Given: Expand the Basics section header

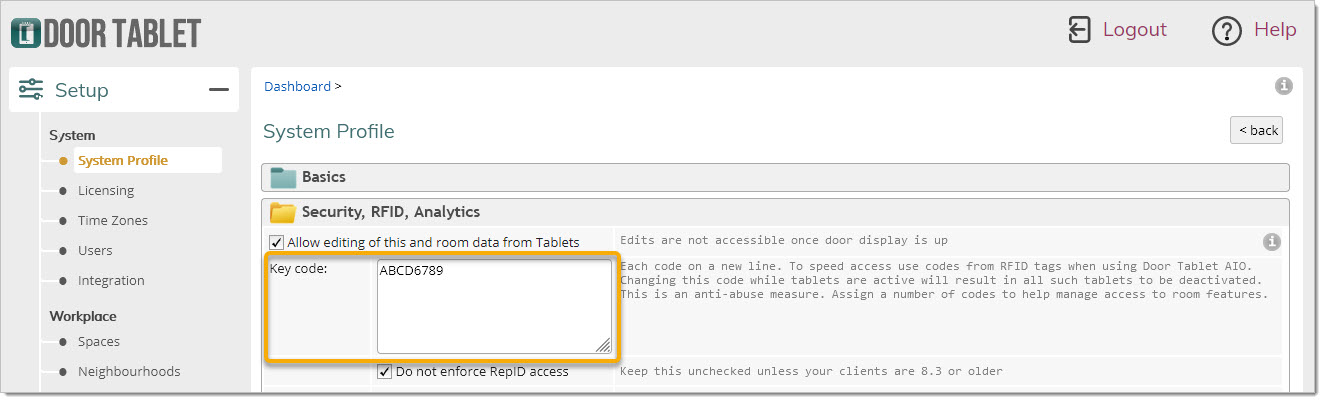Looking at the screenshot, I should tap(775, 177).
